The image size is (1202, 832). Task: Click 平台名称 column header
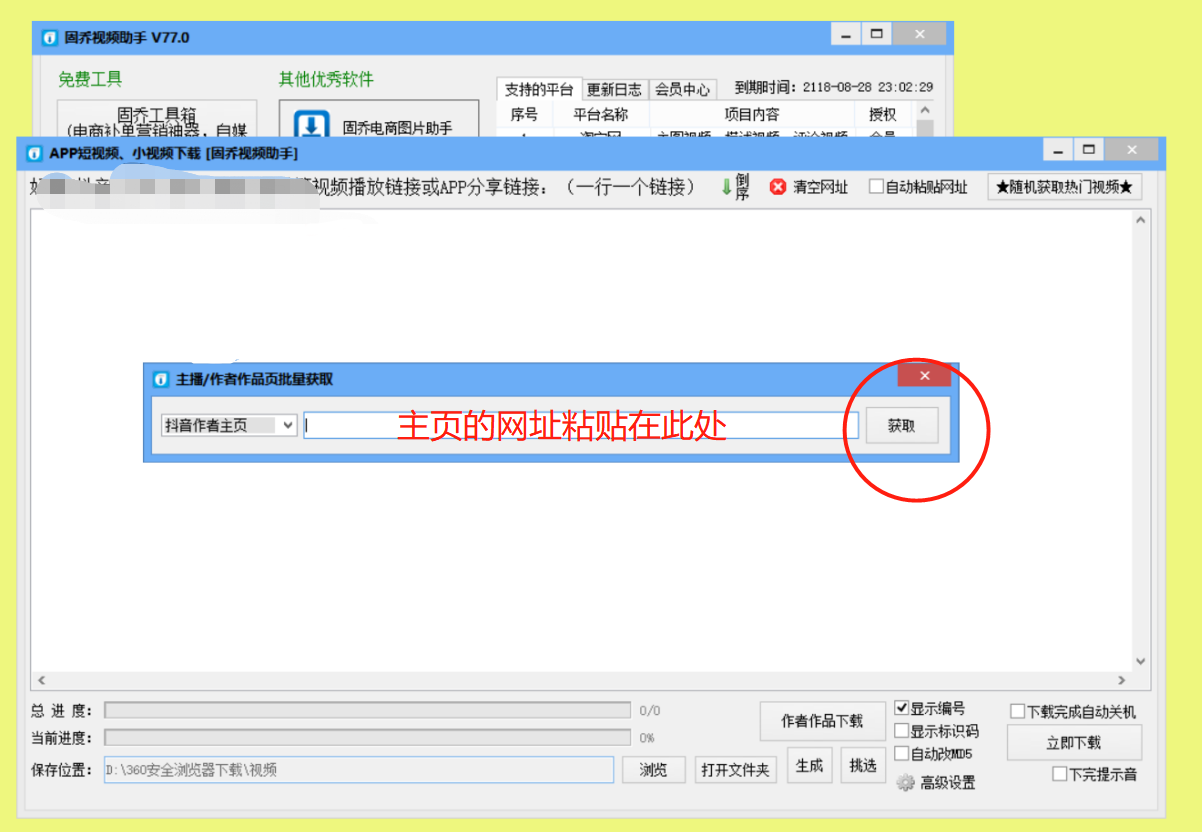click(x=601, y=115)
